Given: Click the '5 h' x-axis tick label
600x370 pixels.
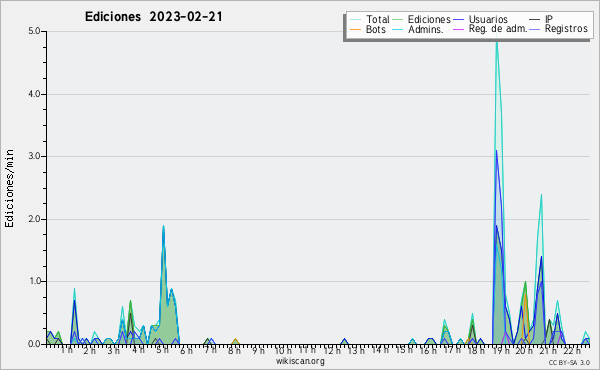Looking at the screenshot, I should (x=162, y=350).
